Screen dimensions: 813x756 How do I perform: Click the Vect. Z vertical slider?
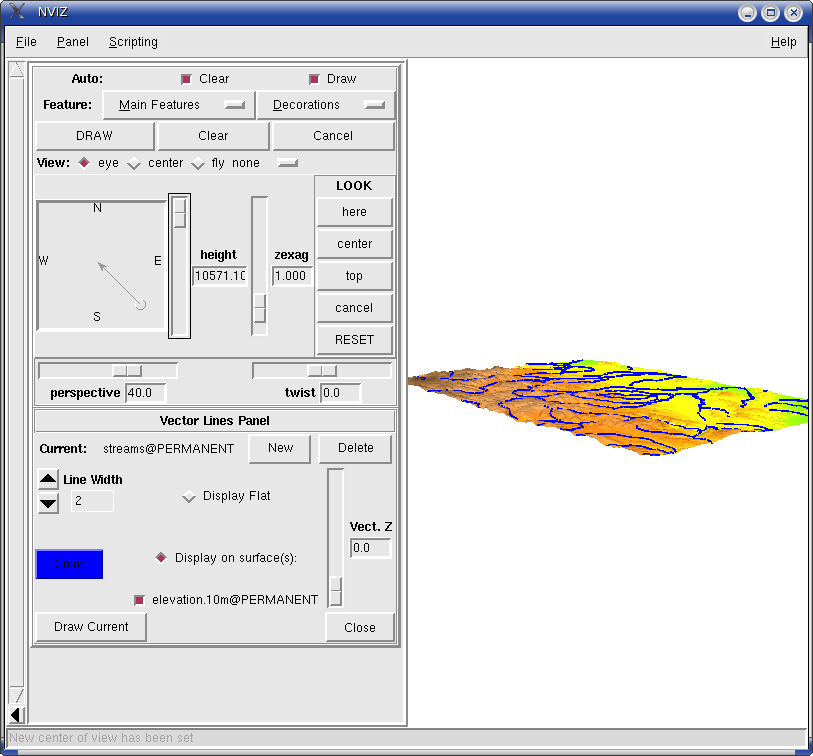pyautogui.click(x=335, y=538)
